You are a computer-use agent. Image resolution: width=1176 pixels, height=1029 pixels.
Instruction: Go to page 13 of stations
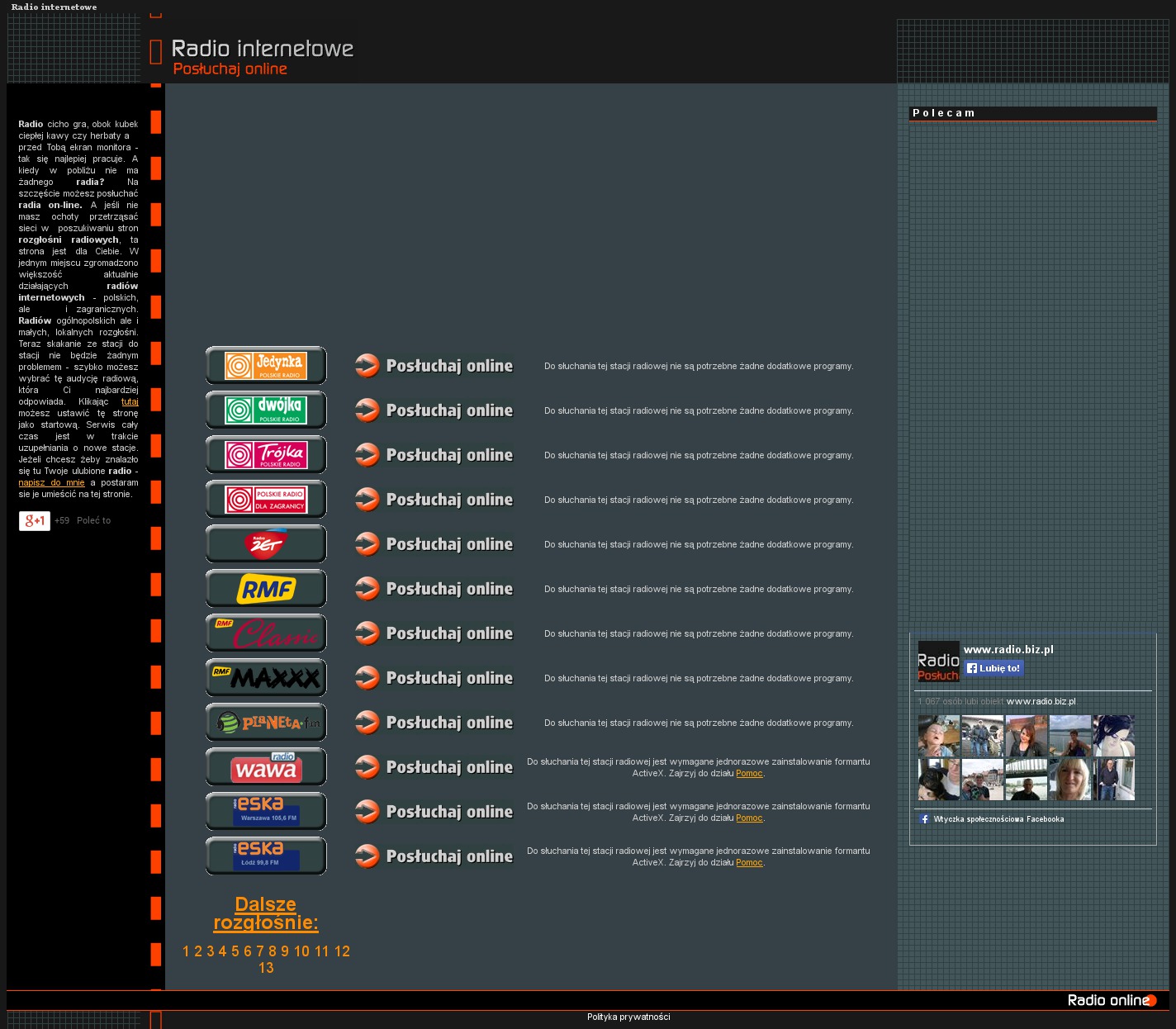click(266, 968)
